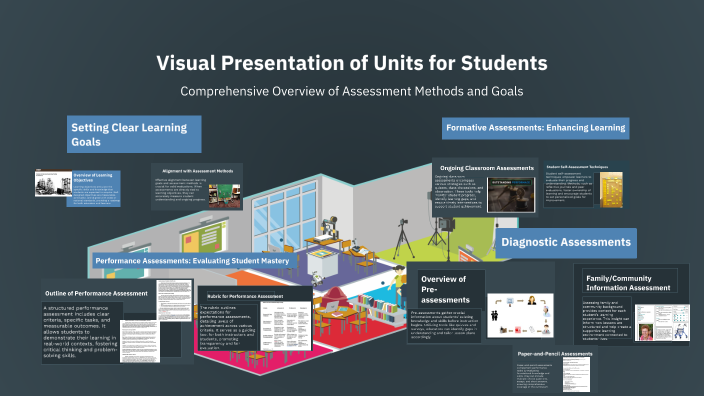Open the Student Self-Assessment Techniques card
The height and width of the screenshot is (396, 704).
tap(586, 185)
